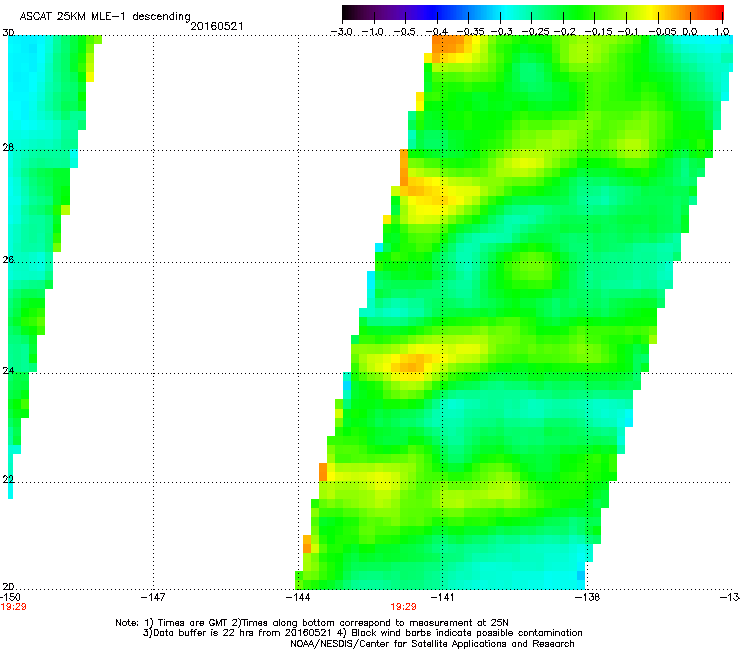740x650 pixels.
Task: Click the longitude axis label '-147'
Action: tap(153, 597)
